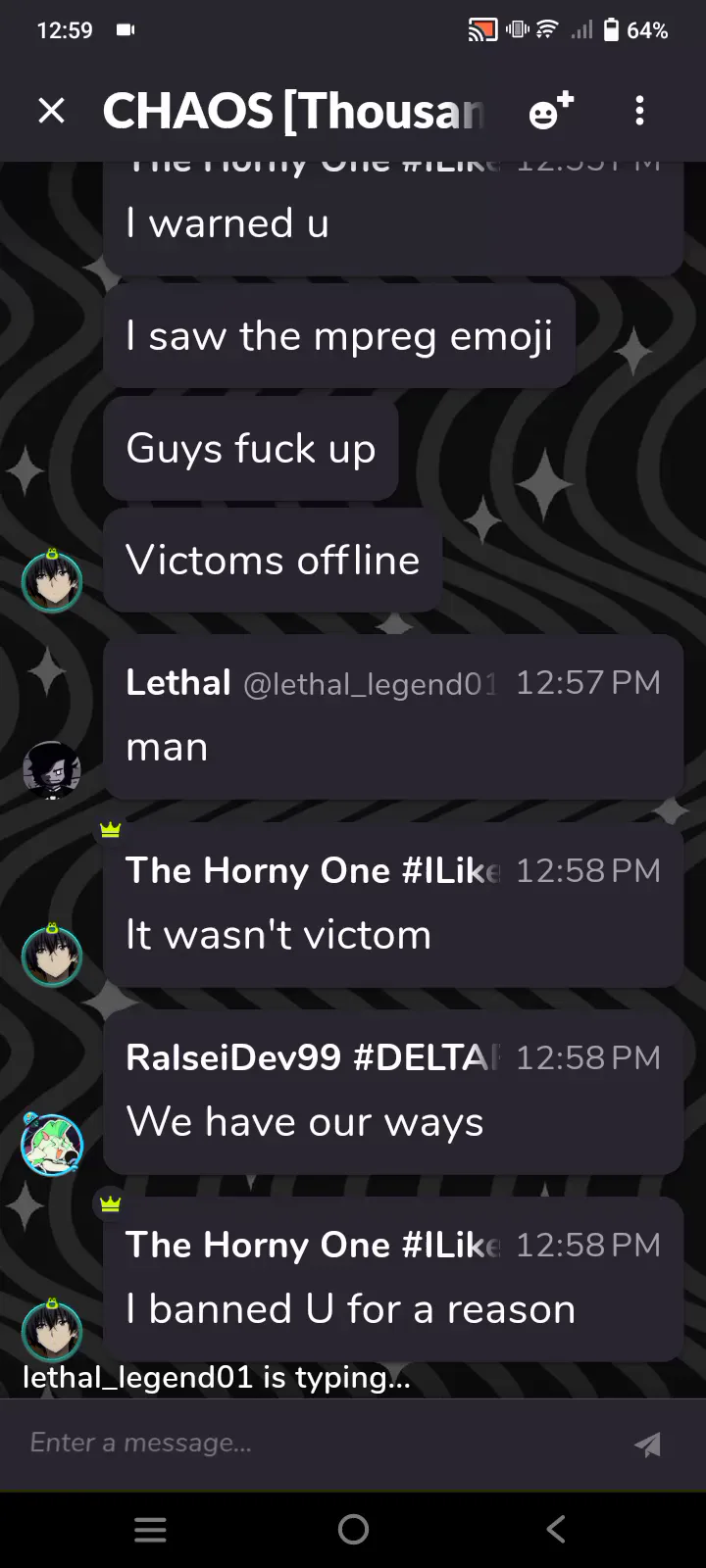
Task: Tap the Lethal @lethal_legend01 username
Action: 311,683
